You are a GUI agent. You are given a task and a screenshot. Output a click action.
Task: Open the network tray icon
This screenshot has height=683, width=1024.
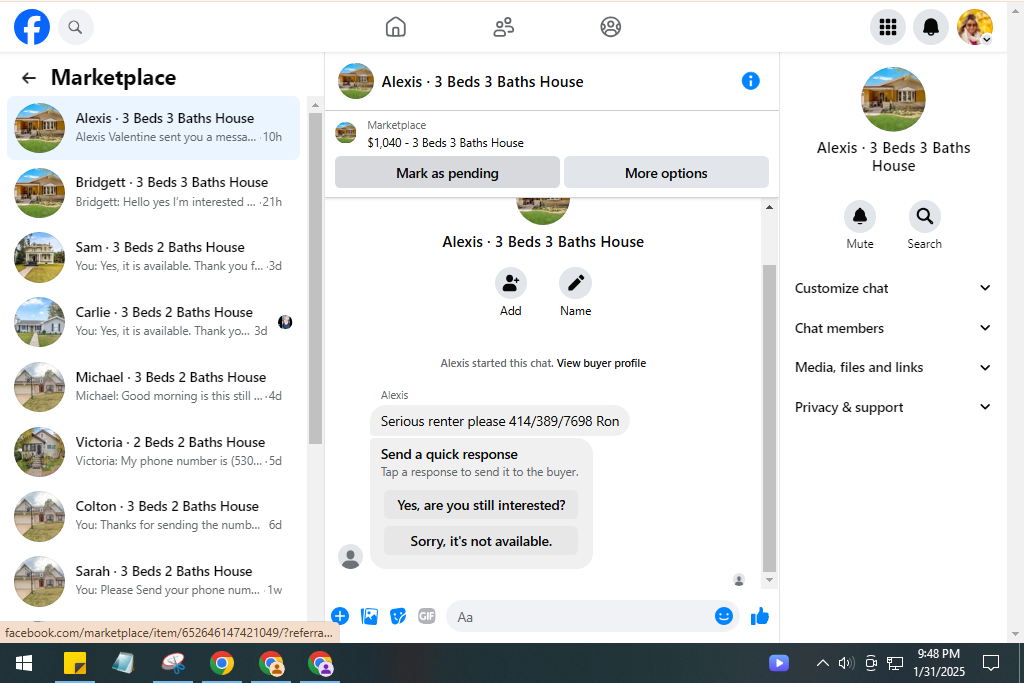pos(895,663)
